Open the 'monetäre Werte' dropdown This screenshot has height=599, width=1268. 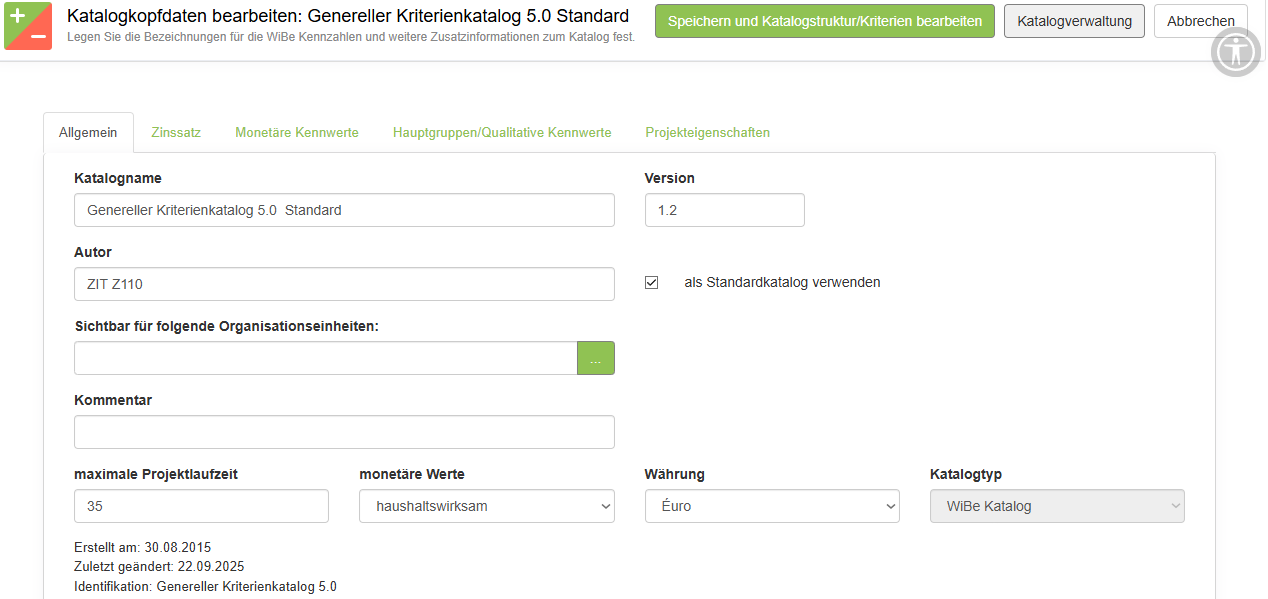(487, 506)
